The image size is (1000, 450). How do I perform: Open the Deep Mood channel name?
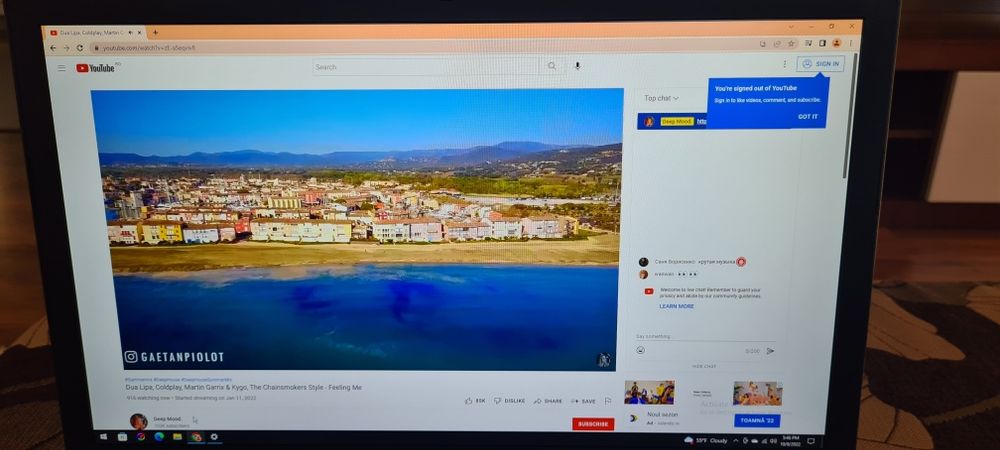(167, 419)
